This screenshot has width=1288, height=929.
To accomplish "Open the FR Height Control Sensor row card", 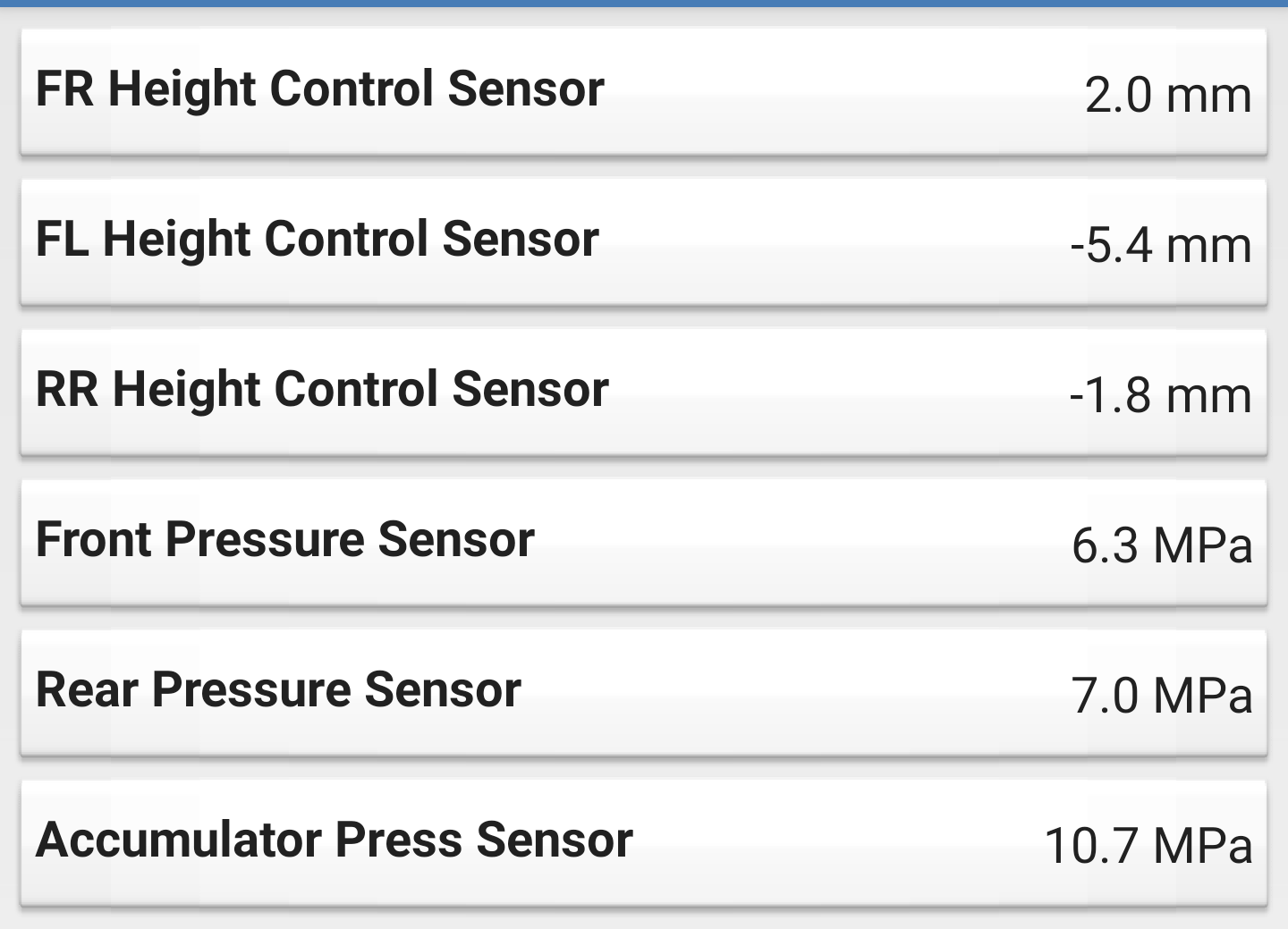I will click(x=644, y=93).
